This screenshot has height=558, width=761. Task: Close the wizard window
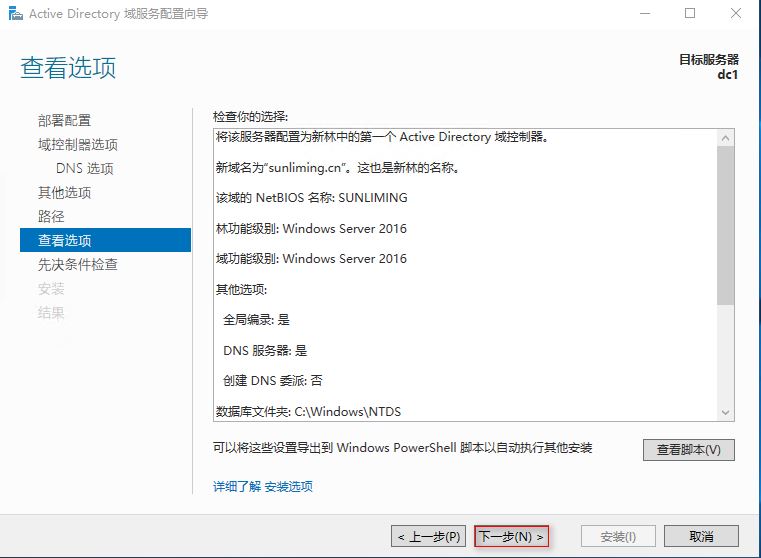736,14
